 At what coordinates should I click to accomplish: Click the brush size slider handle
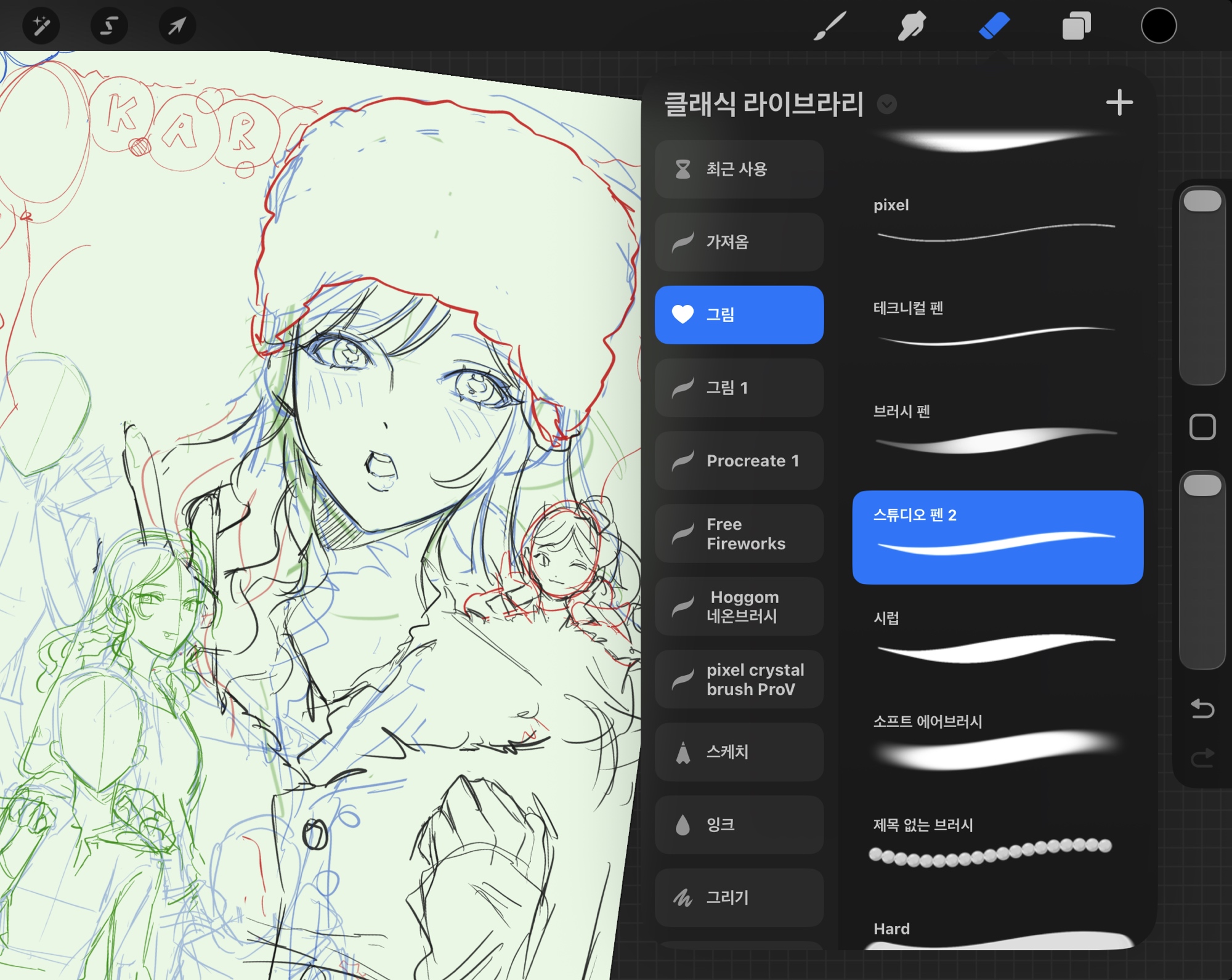(1202, 201)
